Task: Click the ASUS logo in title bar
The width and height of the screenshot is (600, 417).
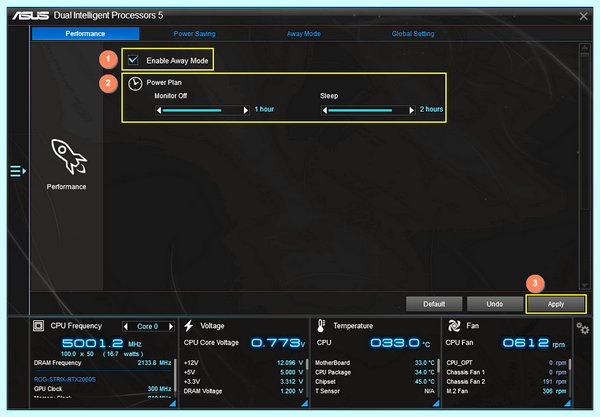Action: pyautogui.click(x=31, y=16)
